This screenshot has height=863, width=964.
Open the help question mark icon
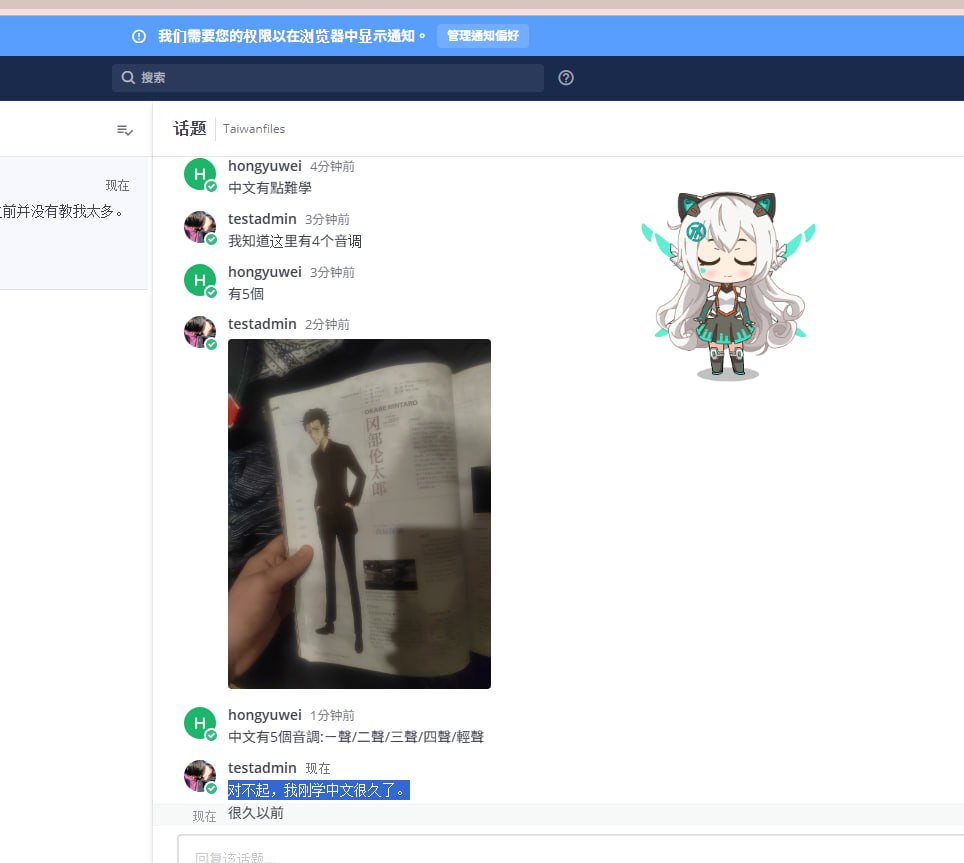pyautogui.click(x=566, y=78)
